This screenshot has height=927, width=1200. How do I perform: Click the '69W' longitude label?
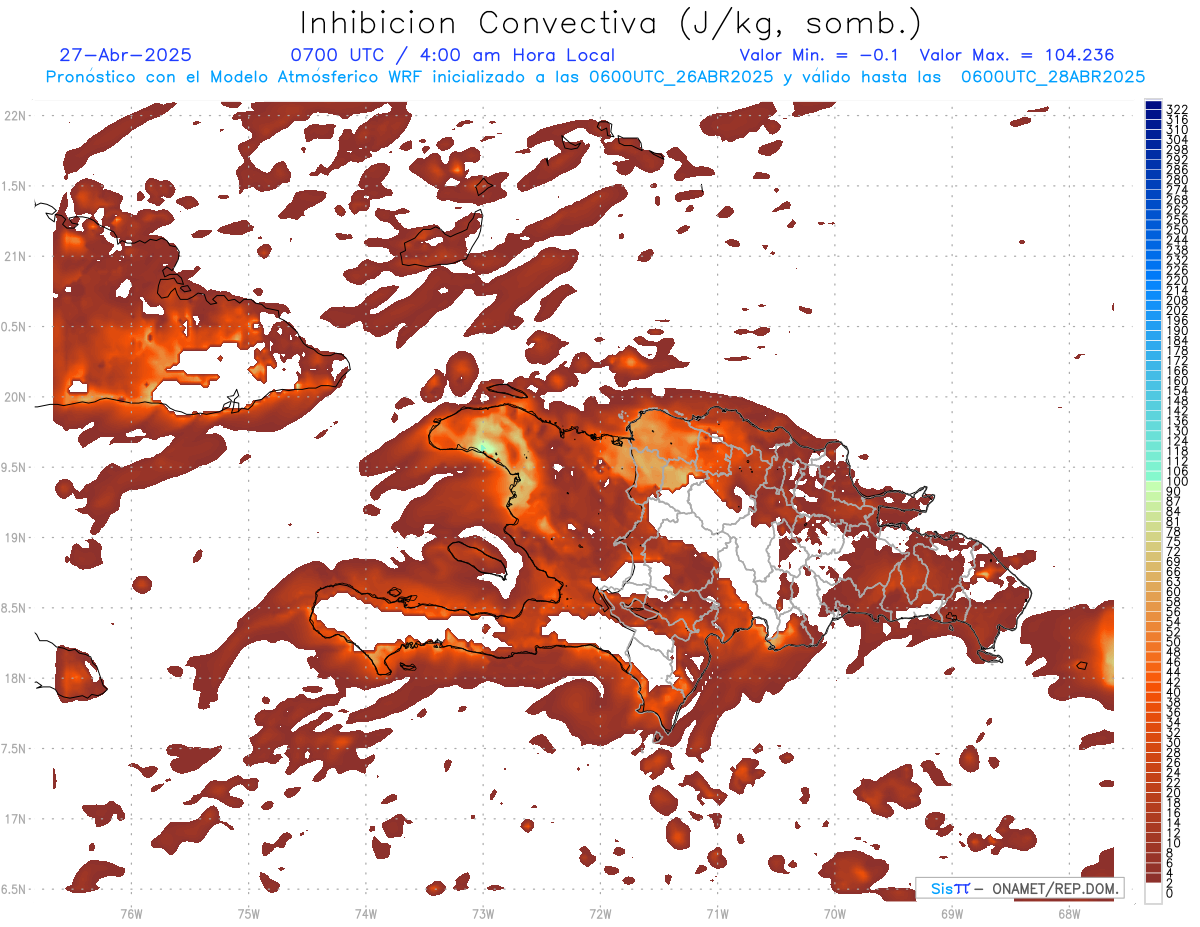952,913
